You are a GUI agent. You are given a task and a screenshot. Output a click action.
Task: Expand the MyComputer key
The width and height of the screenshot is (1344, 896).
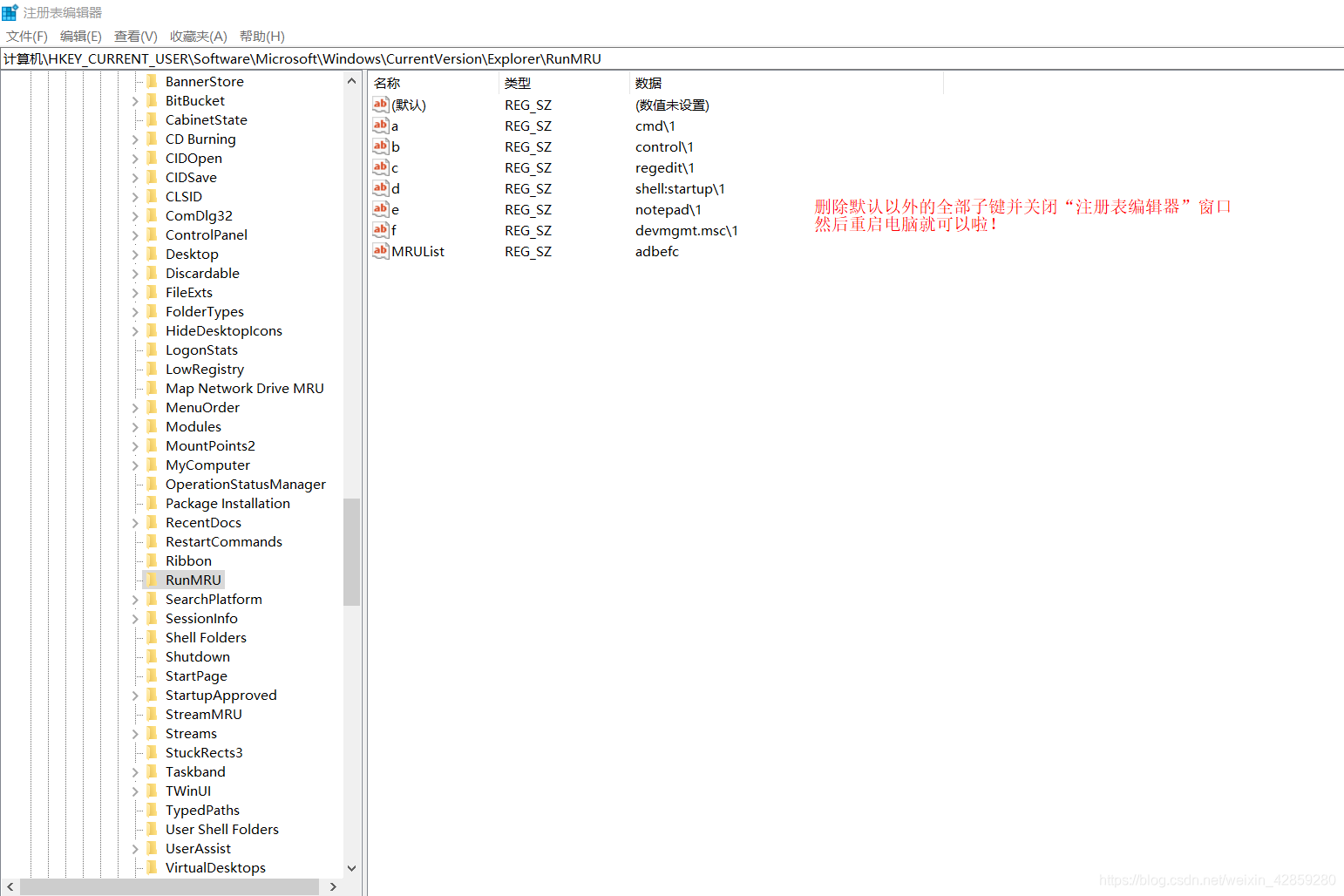pos(135,465)
